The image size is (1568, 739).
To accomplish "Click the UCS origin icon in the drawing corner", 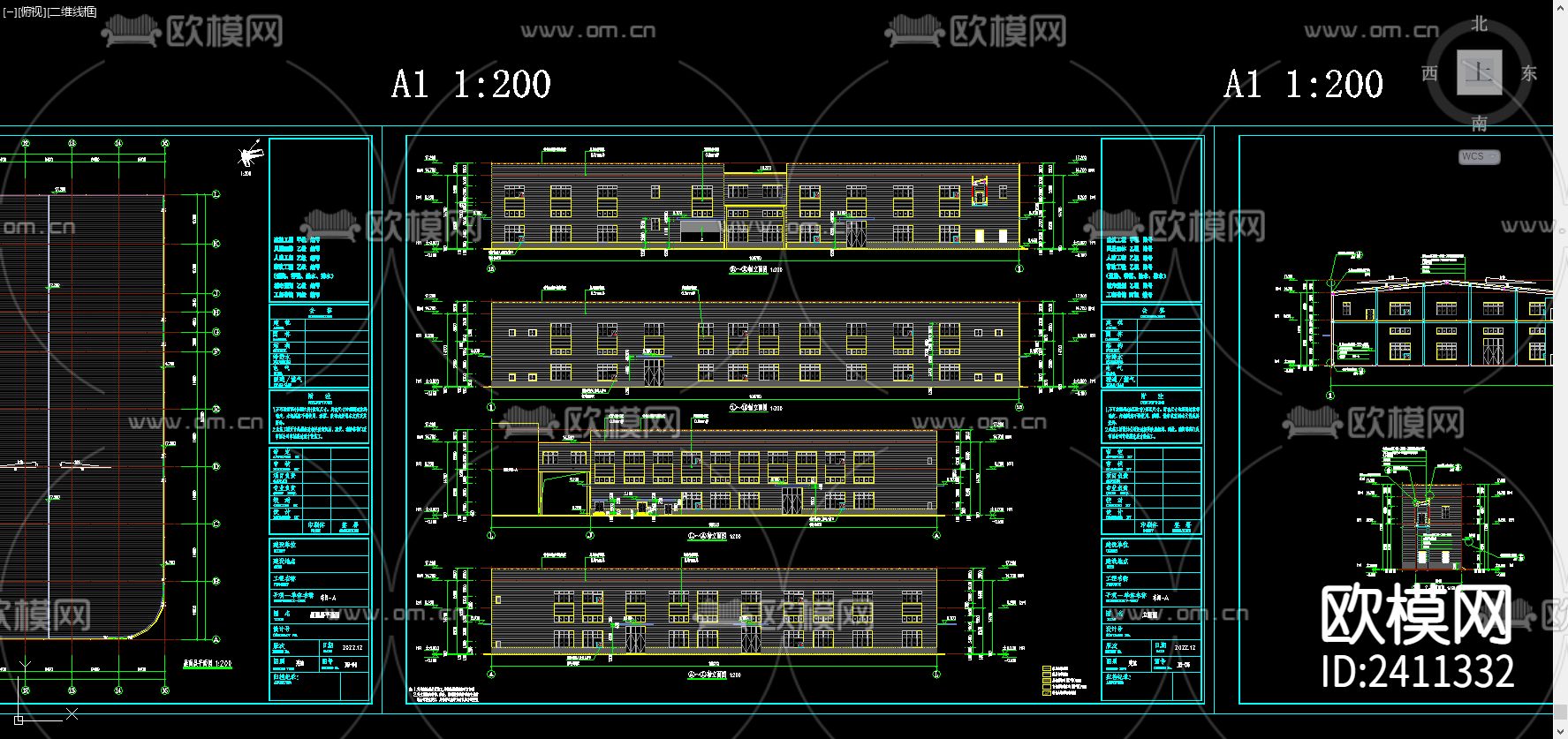I will point(19,720).
